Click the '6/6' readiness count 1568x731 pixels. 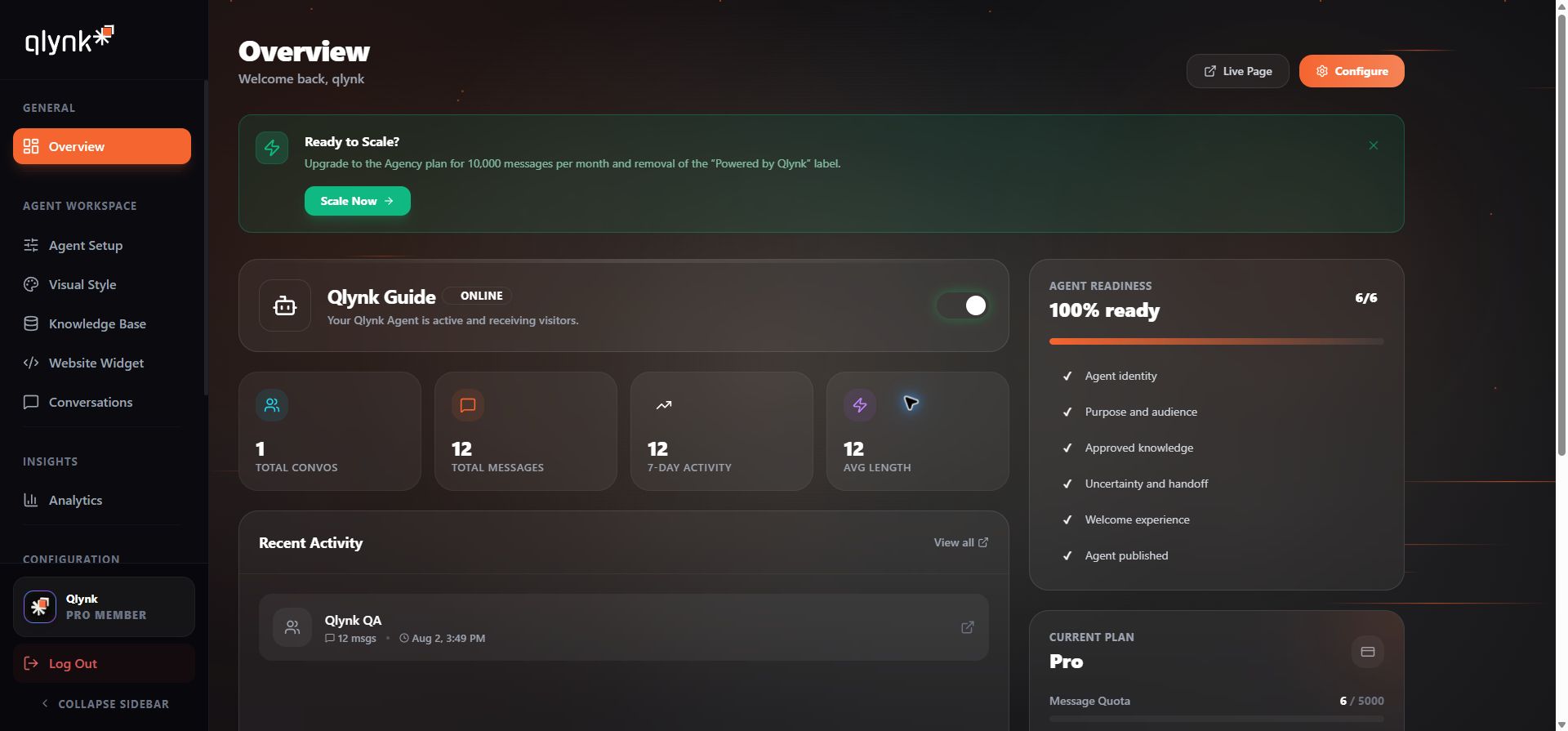point(1366,298)
